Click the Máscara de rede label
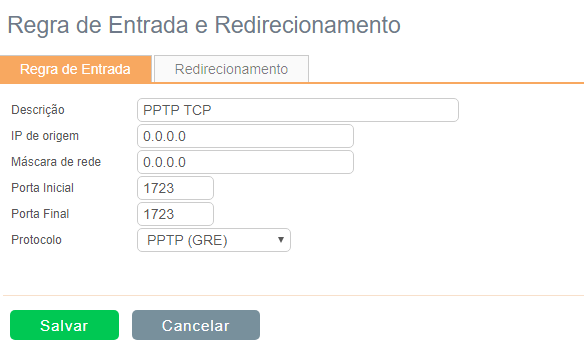This screenshot has width=584, height=361. click(56, 162)
